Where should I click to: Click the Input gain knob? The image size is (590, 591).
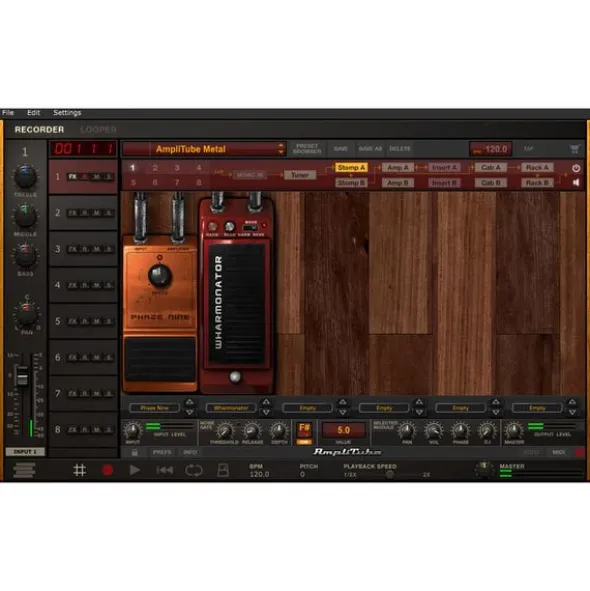pos(133,430)
